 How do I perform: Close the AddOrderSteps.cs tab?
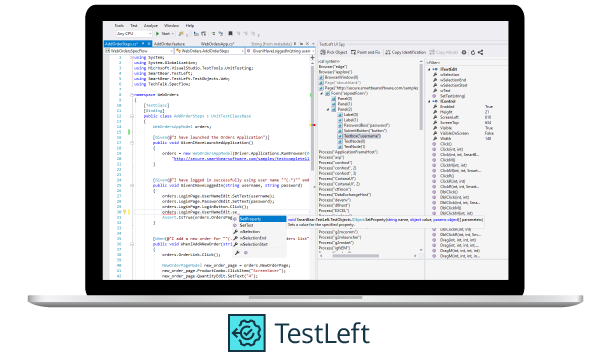pyautogui.click(x=149, y=44)
